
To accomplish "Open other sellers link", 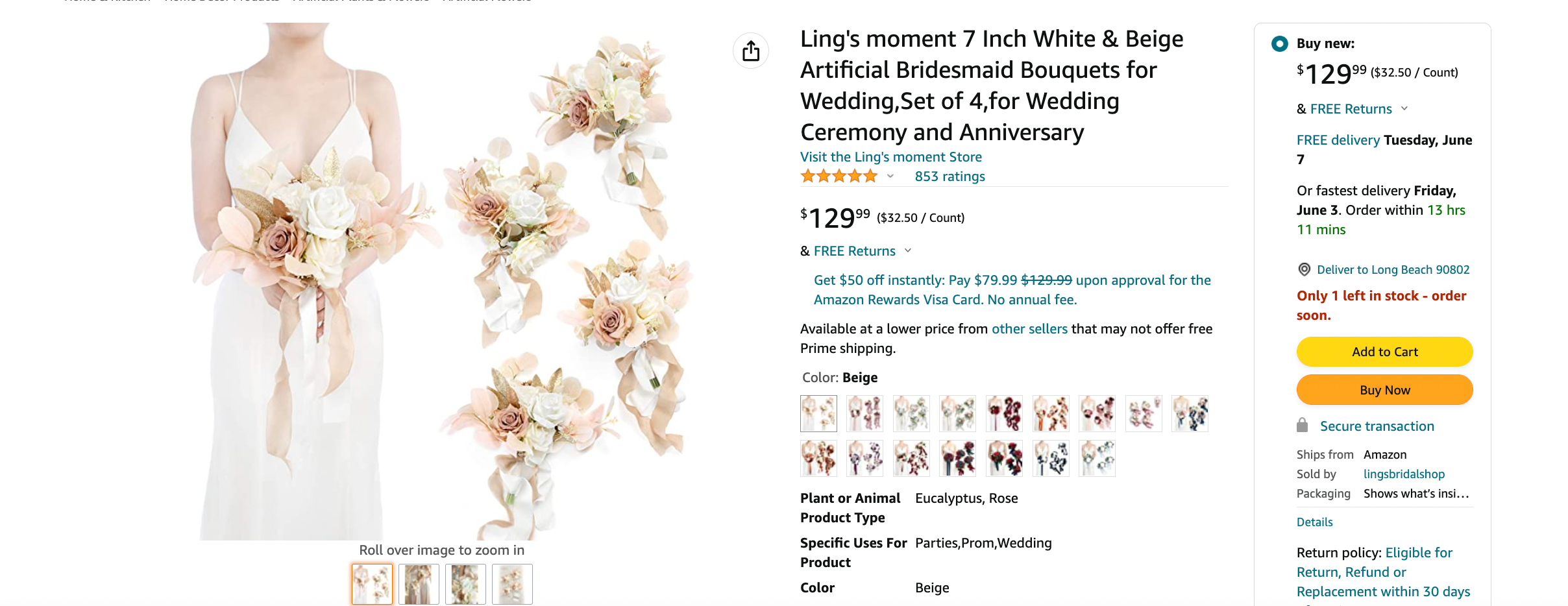I will [1029, 329].
